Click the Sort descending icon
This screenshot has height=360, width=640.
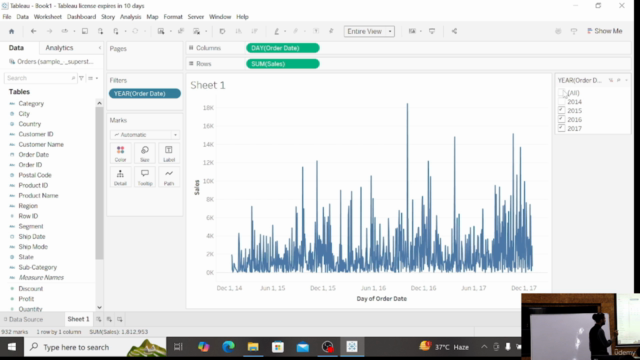point(254,31)
